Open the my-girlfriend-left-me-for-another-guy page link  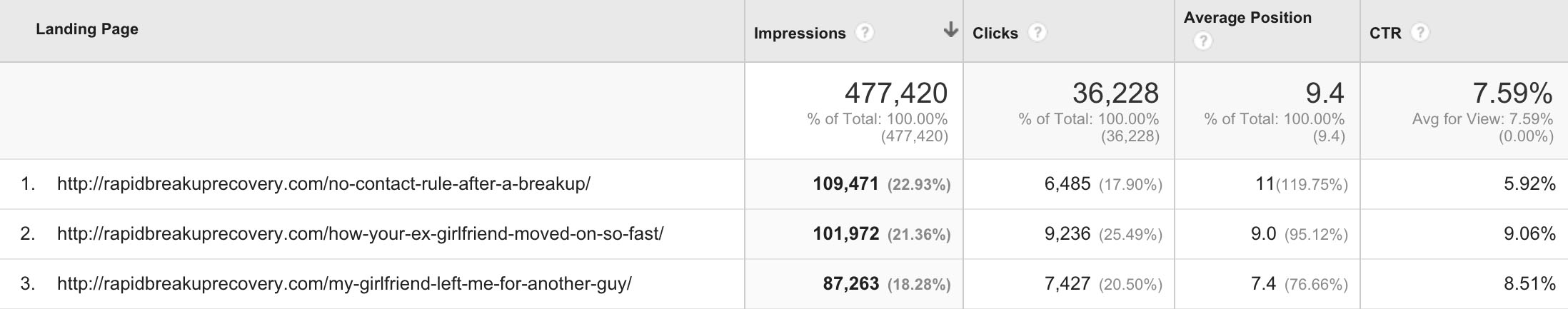tap(344, 284)
